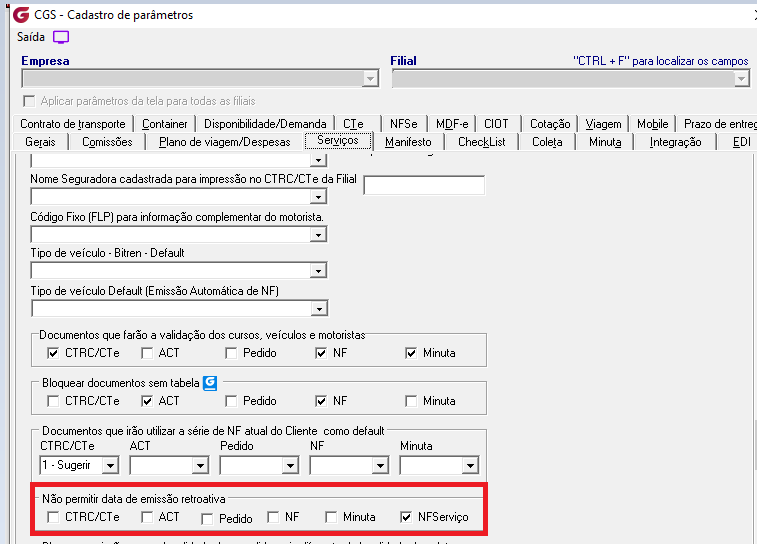Image resolution: width=757 pixels, height=544 pixels.
Task: Click the Saída menu item
Action: 31,37
